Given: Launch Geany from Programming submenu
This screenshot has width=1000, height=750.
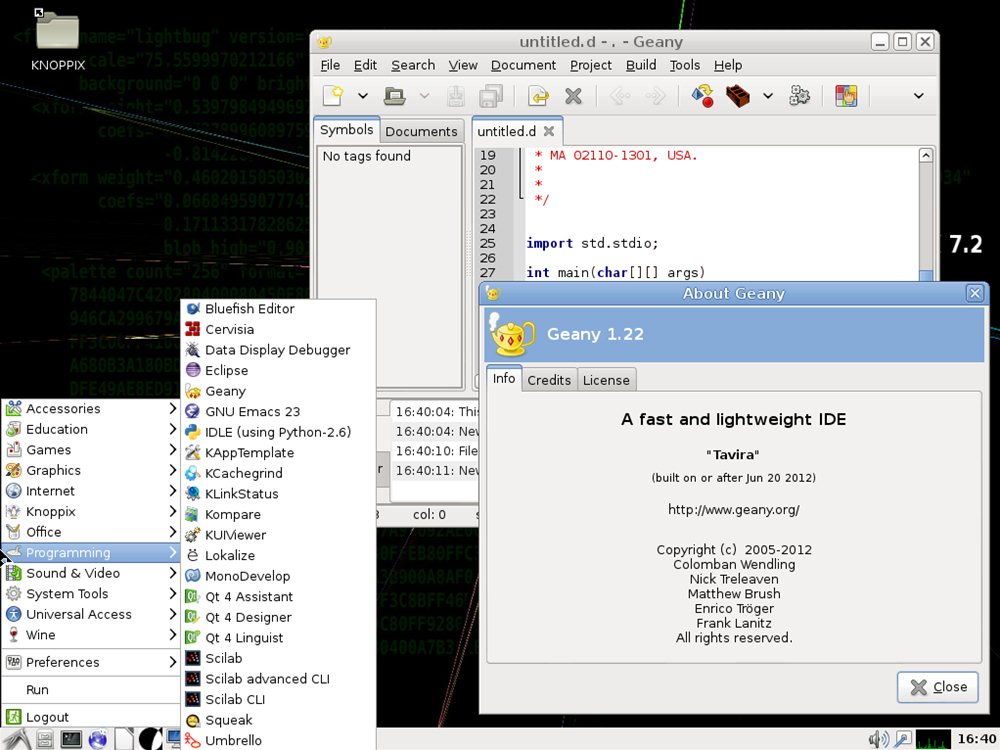Looking at the screenshot, I should point(279,391).
